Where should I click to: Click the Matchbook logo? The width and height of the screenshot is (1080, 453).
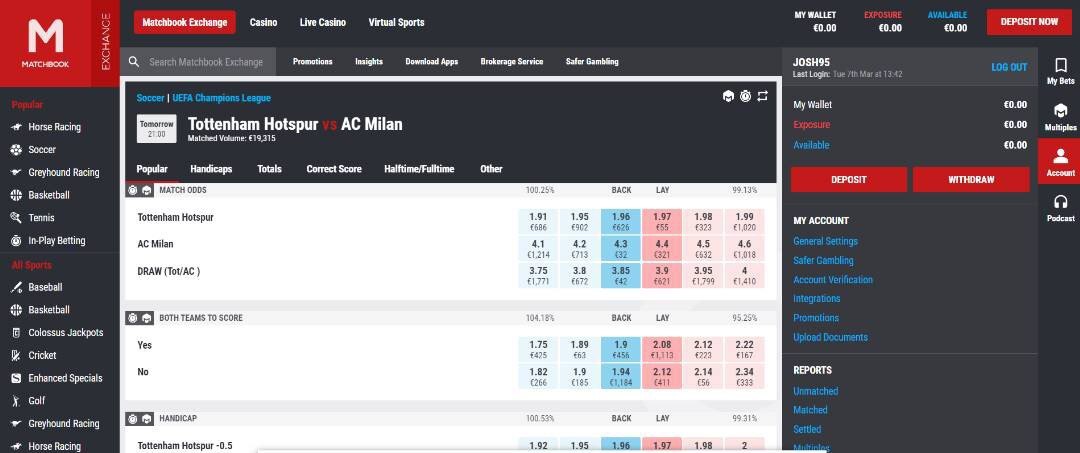45,43
